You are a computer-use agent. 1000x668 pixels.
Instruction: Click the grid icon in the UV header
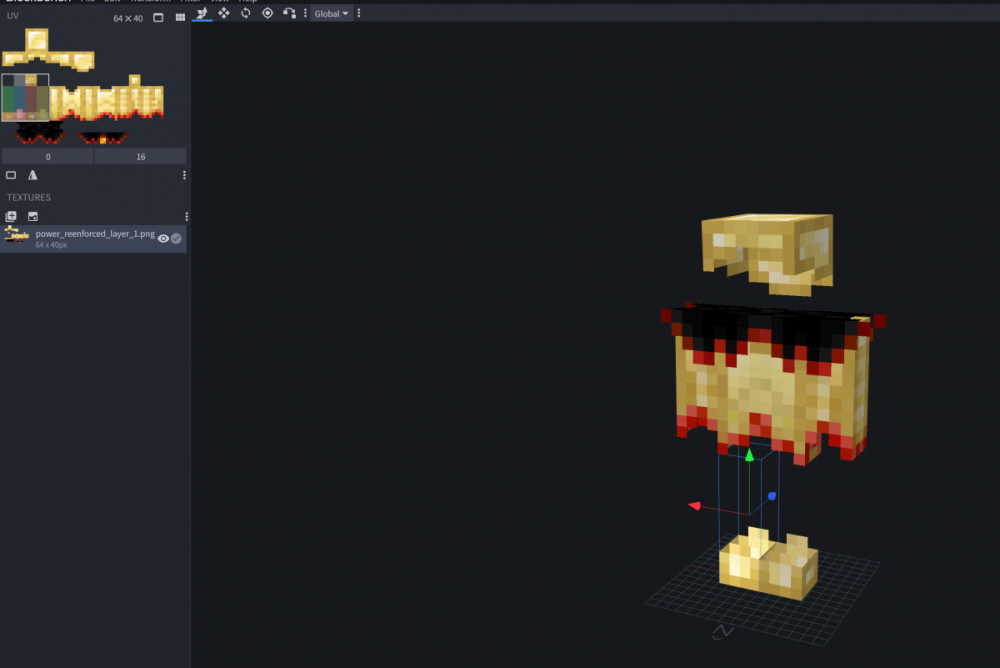click(180, 18)
